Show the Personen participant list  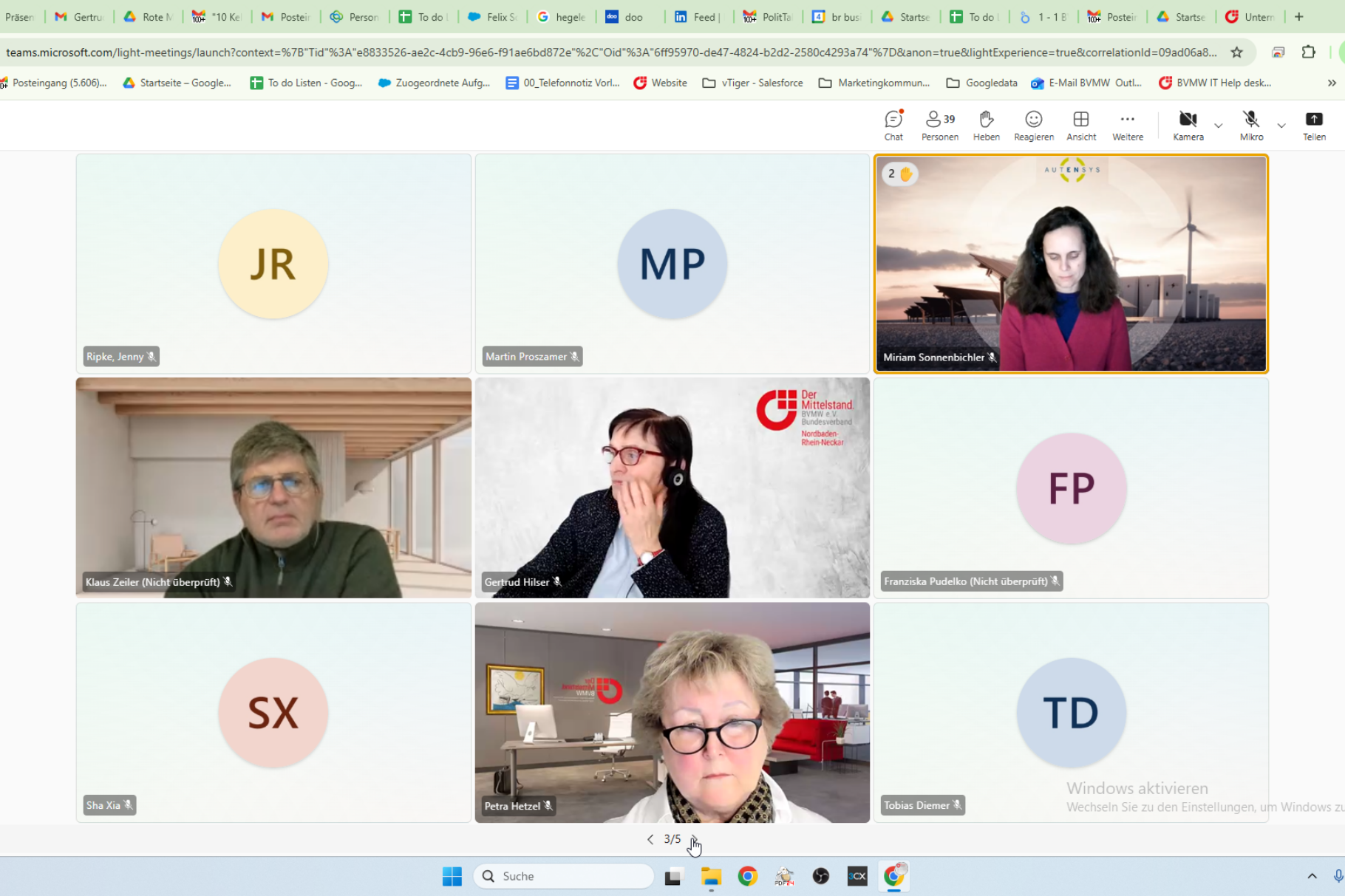coord(939,125)
